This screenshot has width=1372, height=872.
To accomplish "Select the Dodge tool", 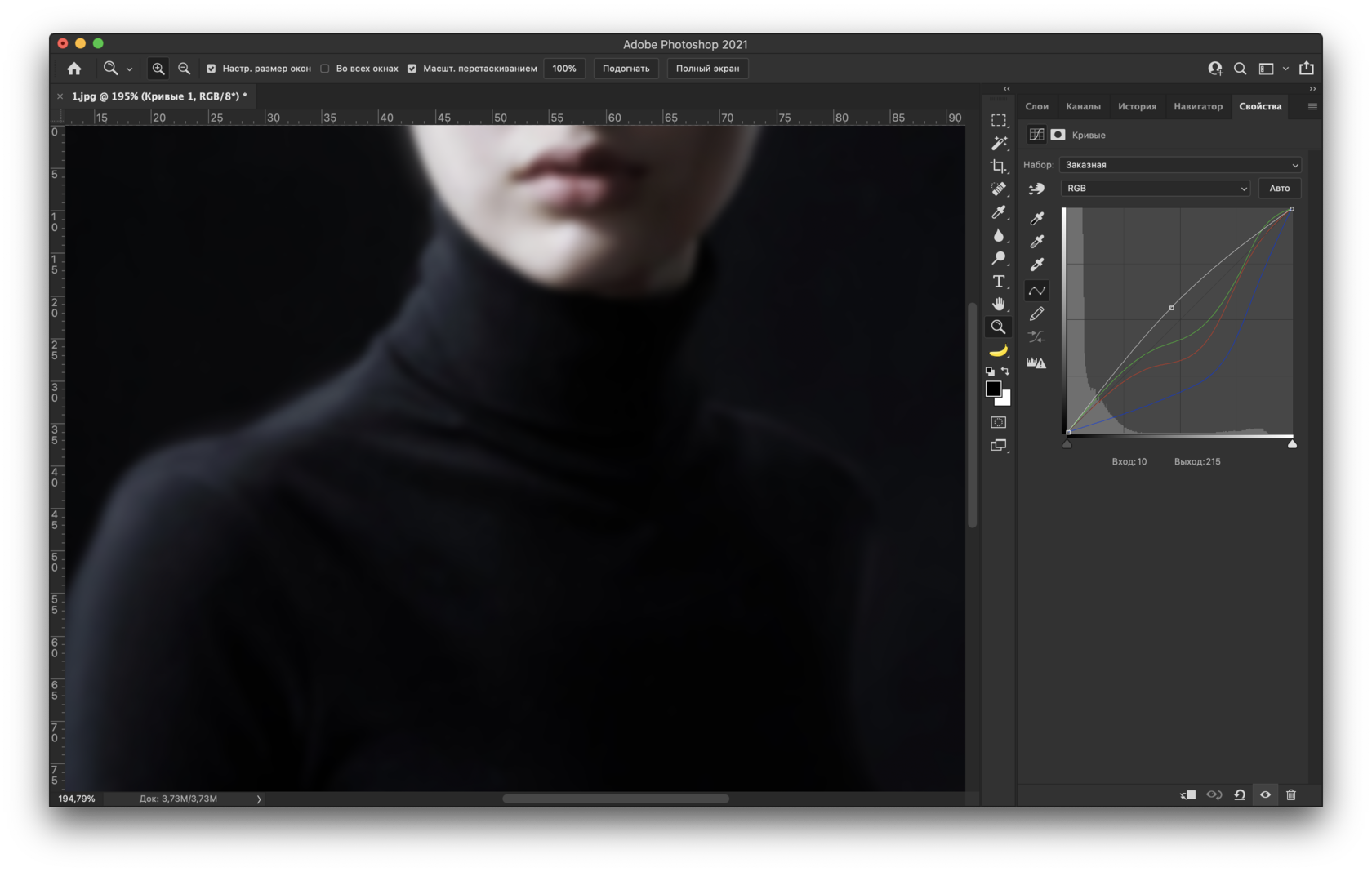I will [x=998, y=258].
